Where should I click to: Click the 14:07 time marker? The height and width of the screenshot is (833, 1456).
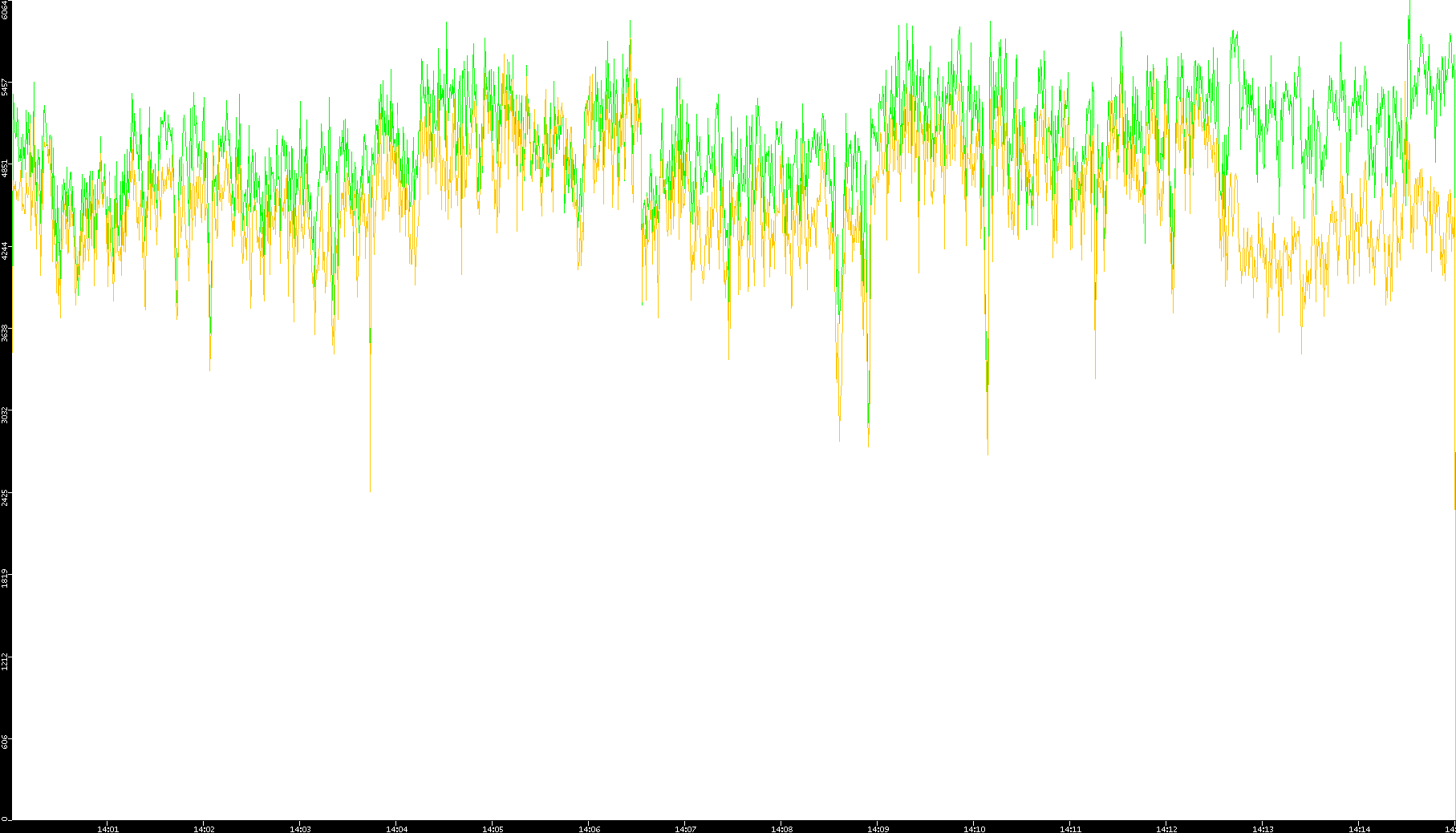tap(685, 829)
